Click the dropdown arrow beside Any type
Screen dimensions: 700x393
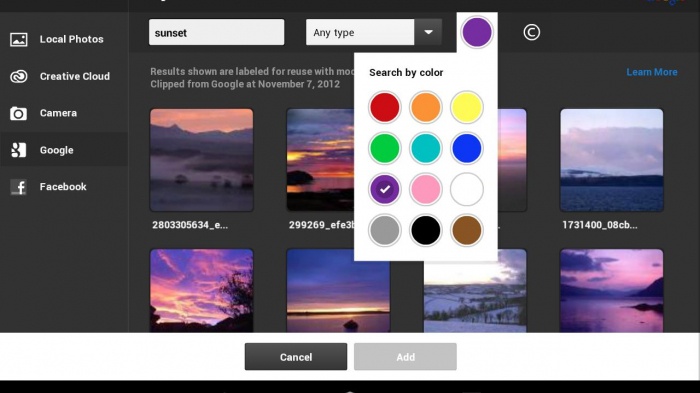428,32
